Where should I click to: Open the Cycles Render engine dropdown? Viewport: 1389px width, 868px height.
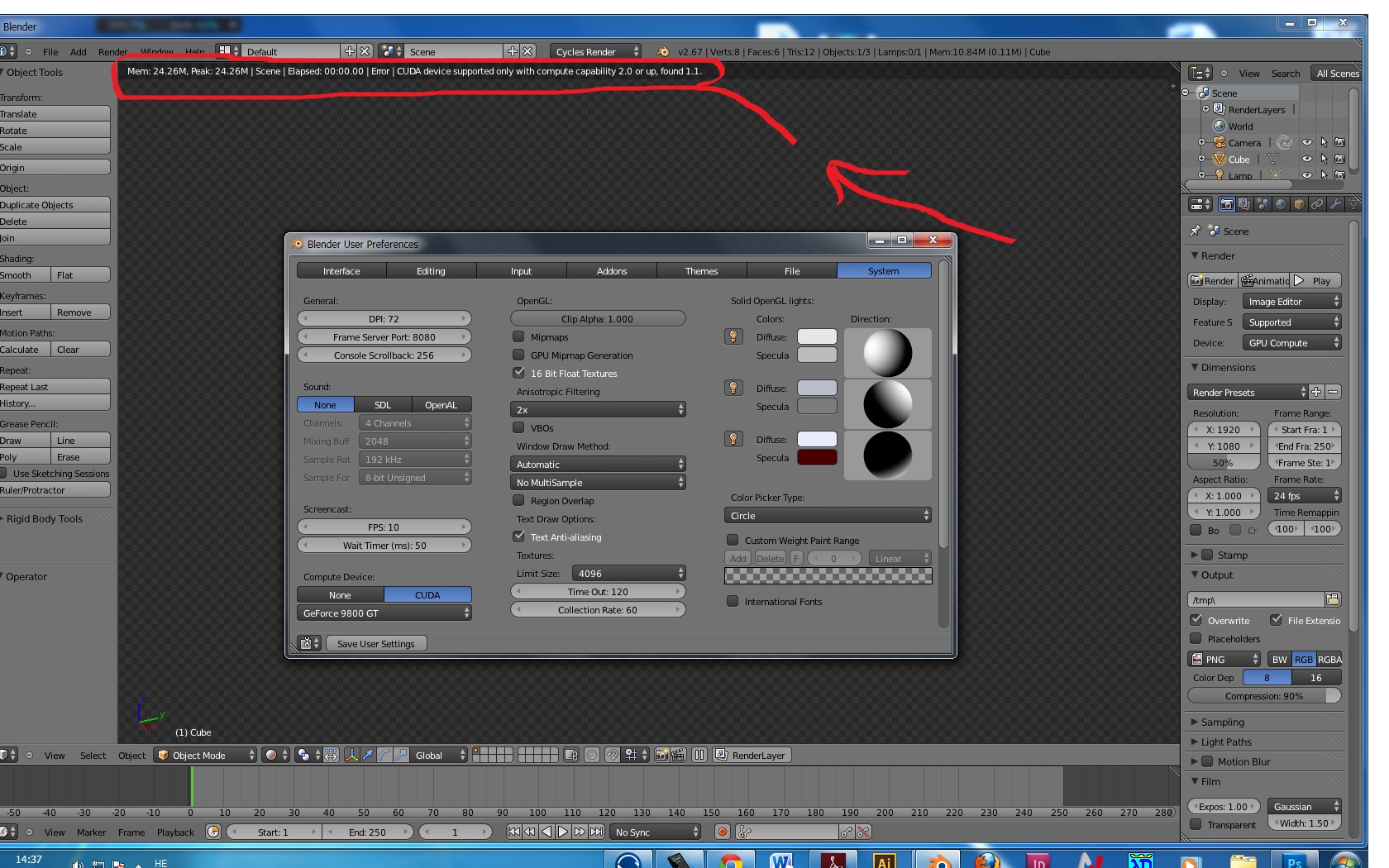595,51
